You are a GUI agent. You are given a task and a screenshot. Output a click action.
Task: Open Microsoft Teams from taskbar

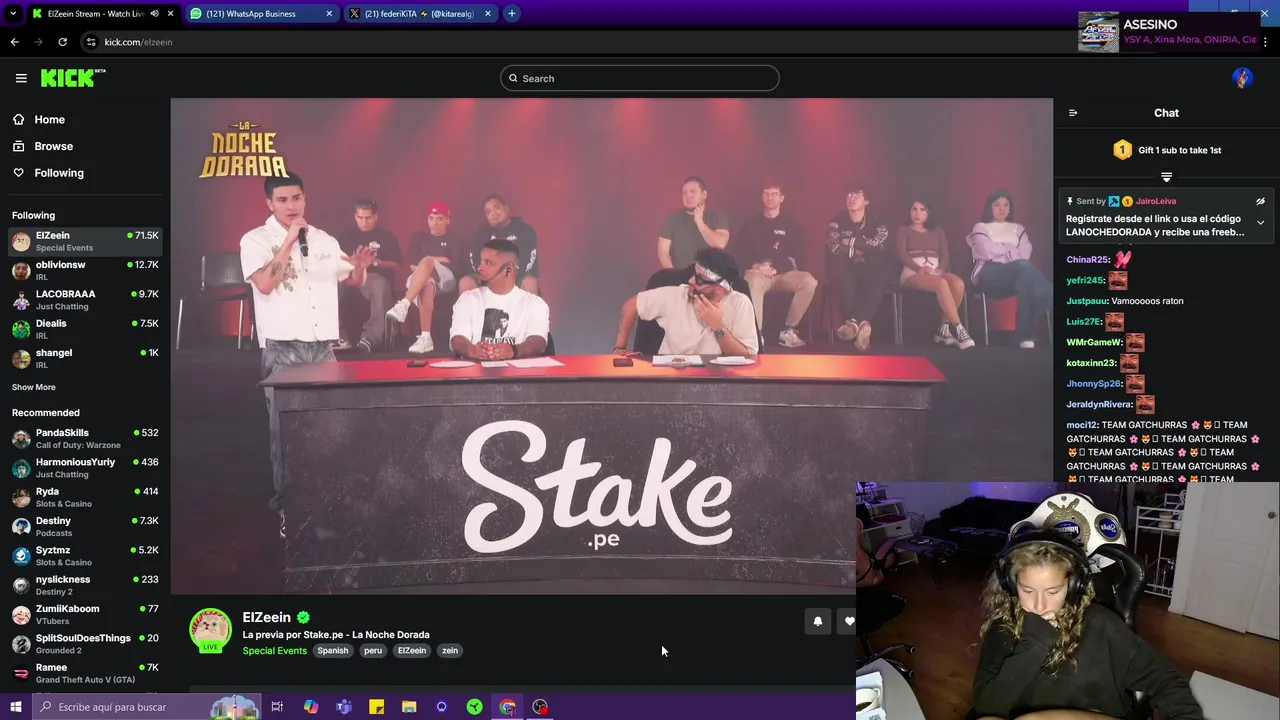344,707
